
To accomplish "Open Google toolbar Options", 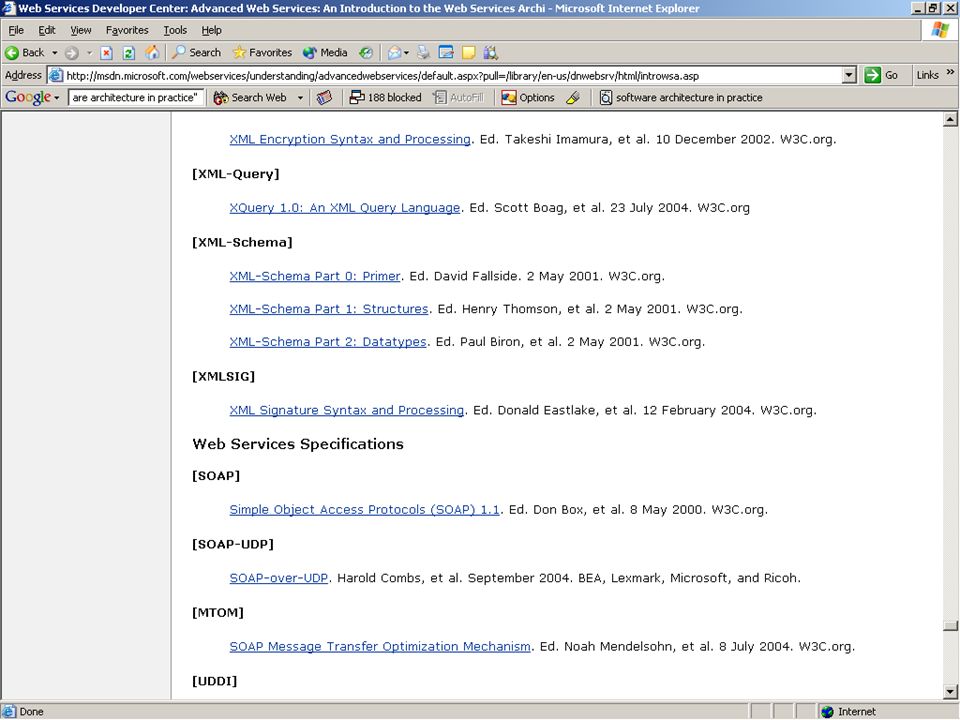I will [x=528, y=97].
